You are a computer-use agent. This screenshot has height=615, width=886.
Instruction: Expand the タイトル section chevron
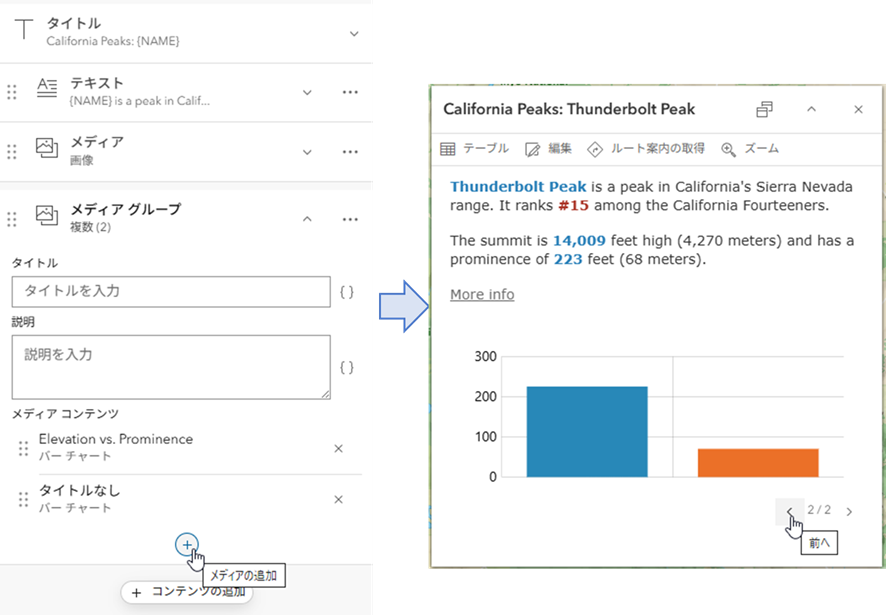pyautogui.click(x=354, y=34)
